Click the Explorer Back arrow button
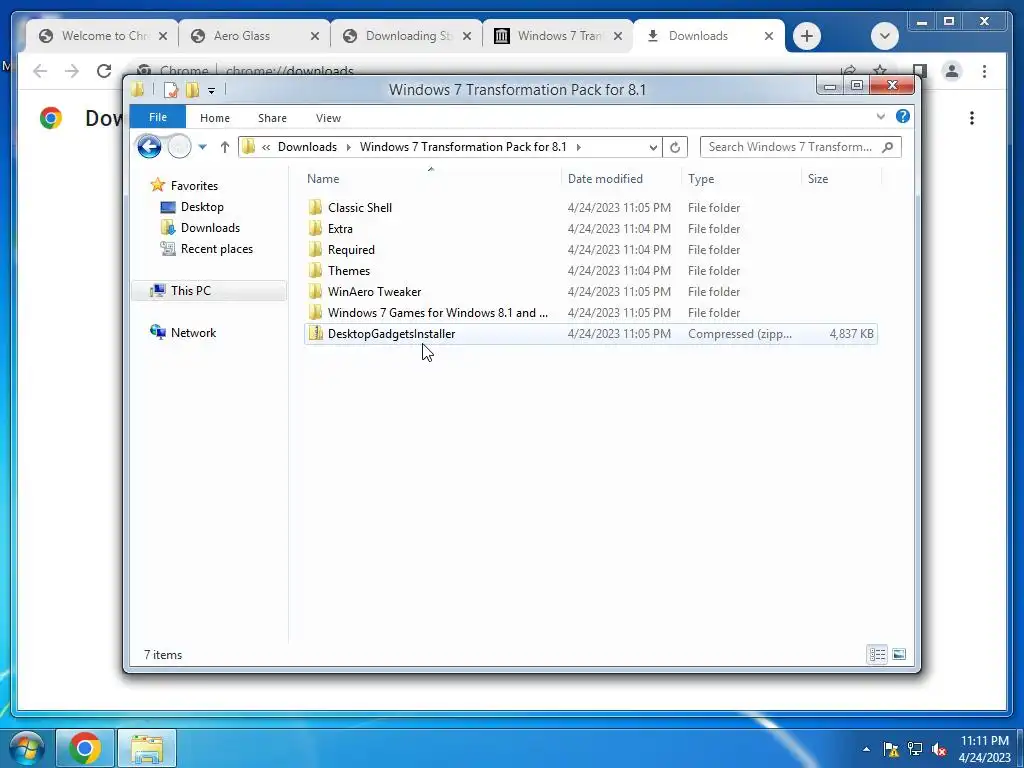The height and width of the screenshot is (768, 1024). pyautogui.click(x=149, y=146)
